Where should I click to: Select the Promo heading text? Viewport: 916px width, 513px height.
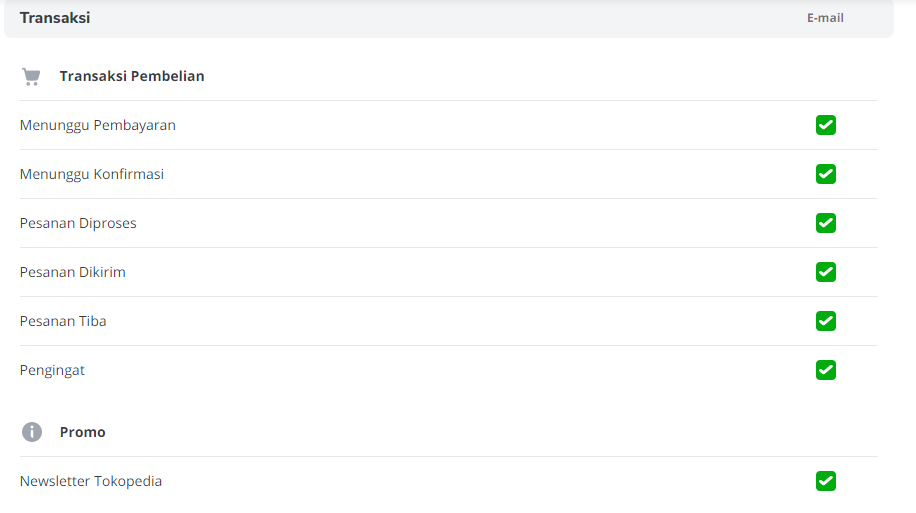pyautogui.click(x=82, y=432)
